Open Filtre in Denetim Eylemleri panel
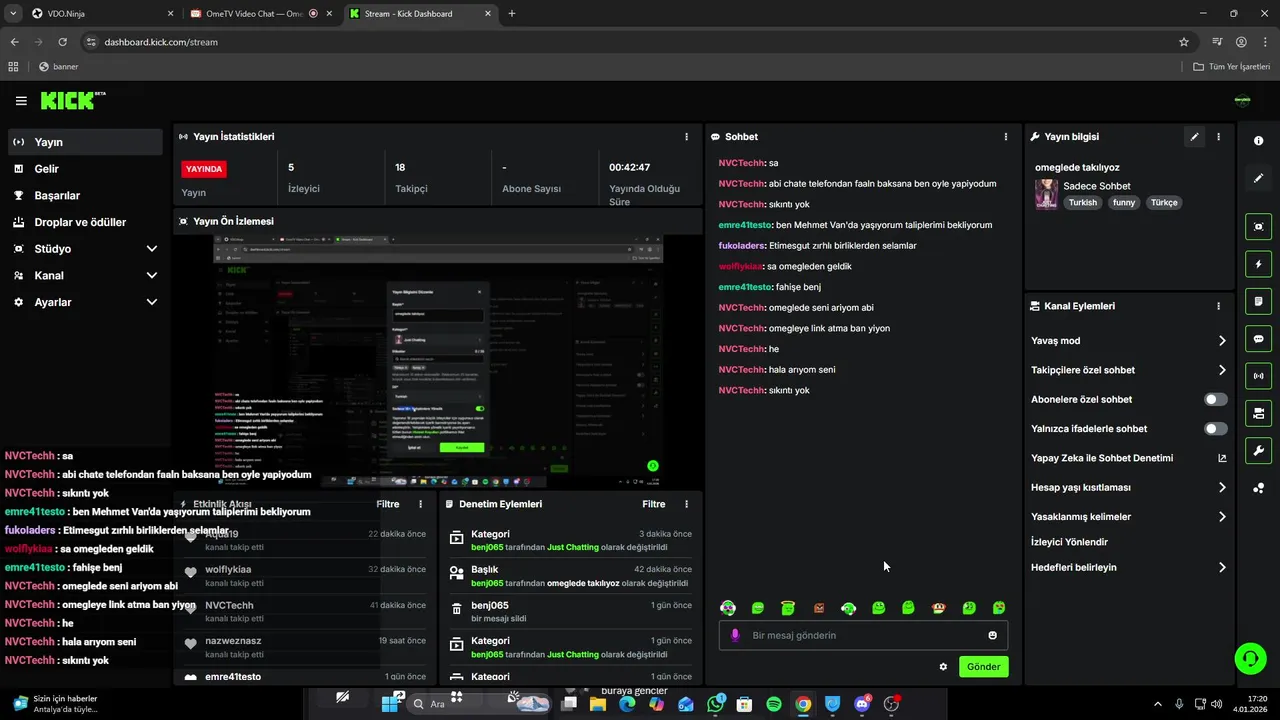 coord(654,504)
